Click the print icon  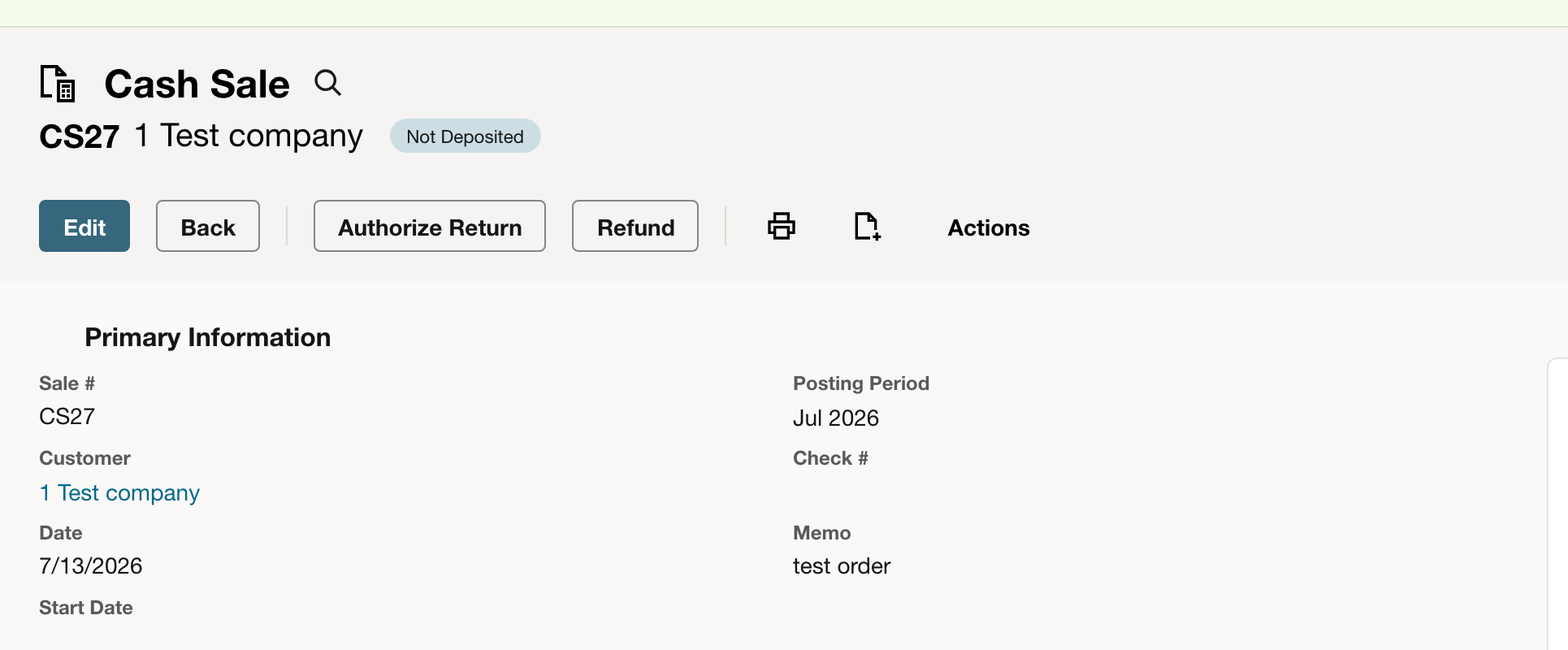782,226
